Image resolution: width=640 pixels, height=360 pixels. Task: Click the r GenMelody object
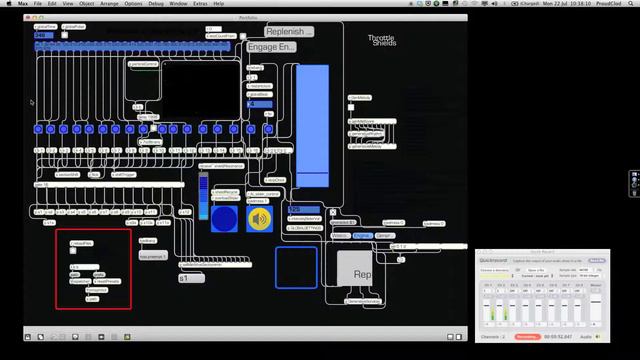point(360,98)
